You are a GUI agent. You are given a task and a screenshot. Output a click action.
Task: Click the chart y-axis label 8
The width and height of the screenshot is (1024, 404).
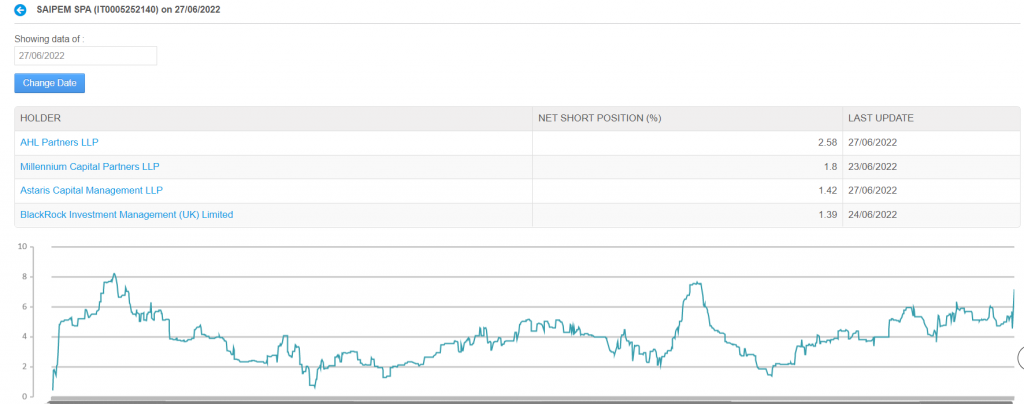pyautogui.click(x=24, y=277)
